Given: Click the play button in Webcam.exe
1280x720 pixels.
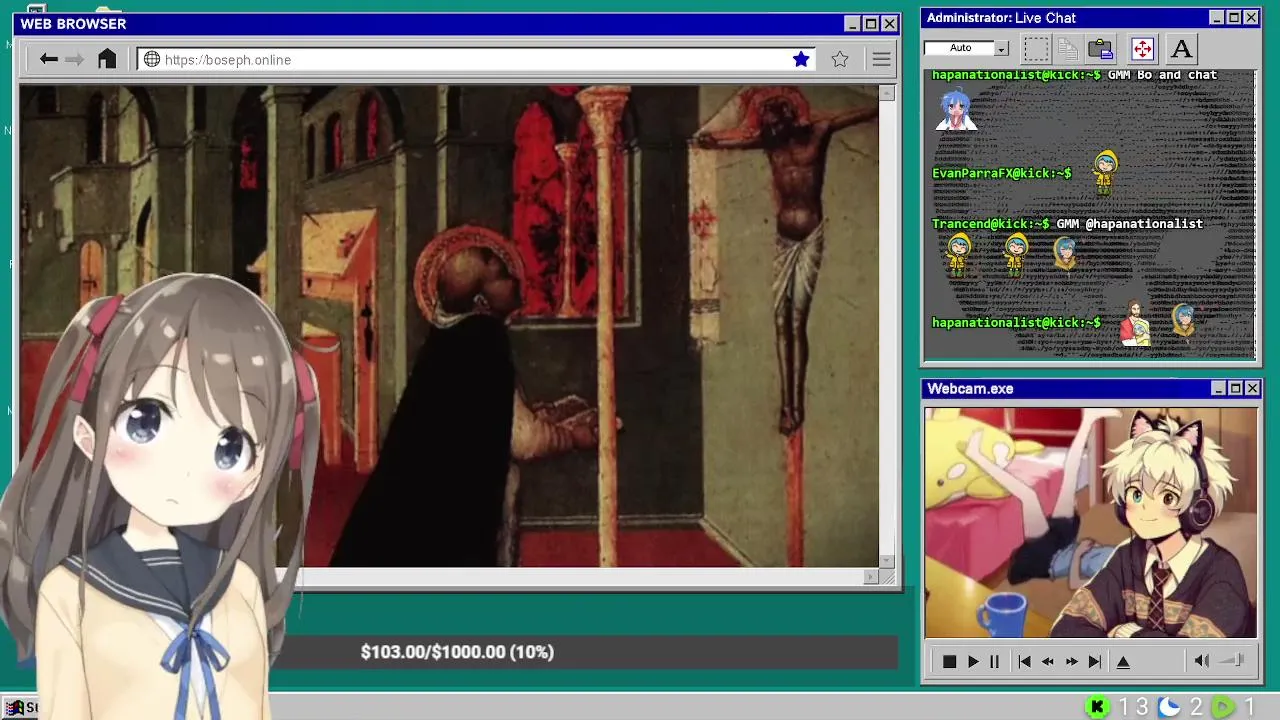Looking at the screenshot, I should point(973,661).
